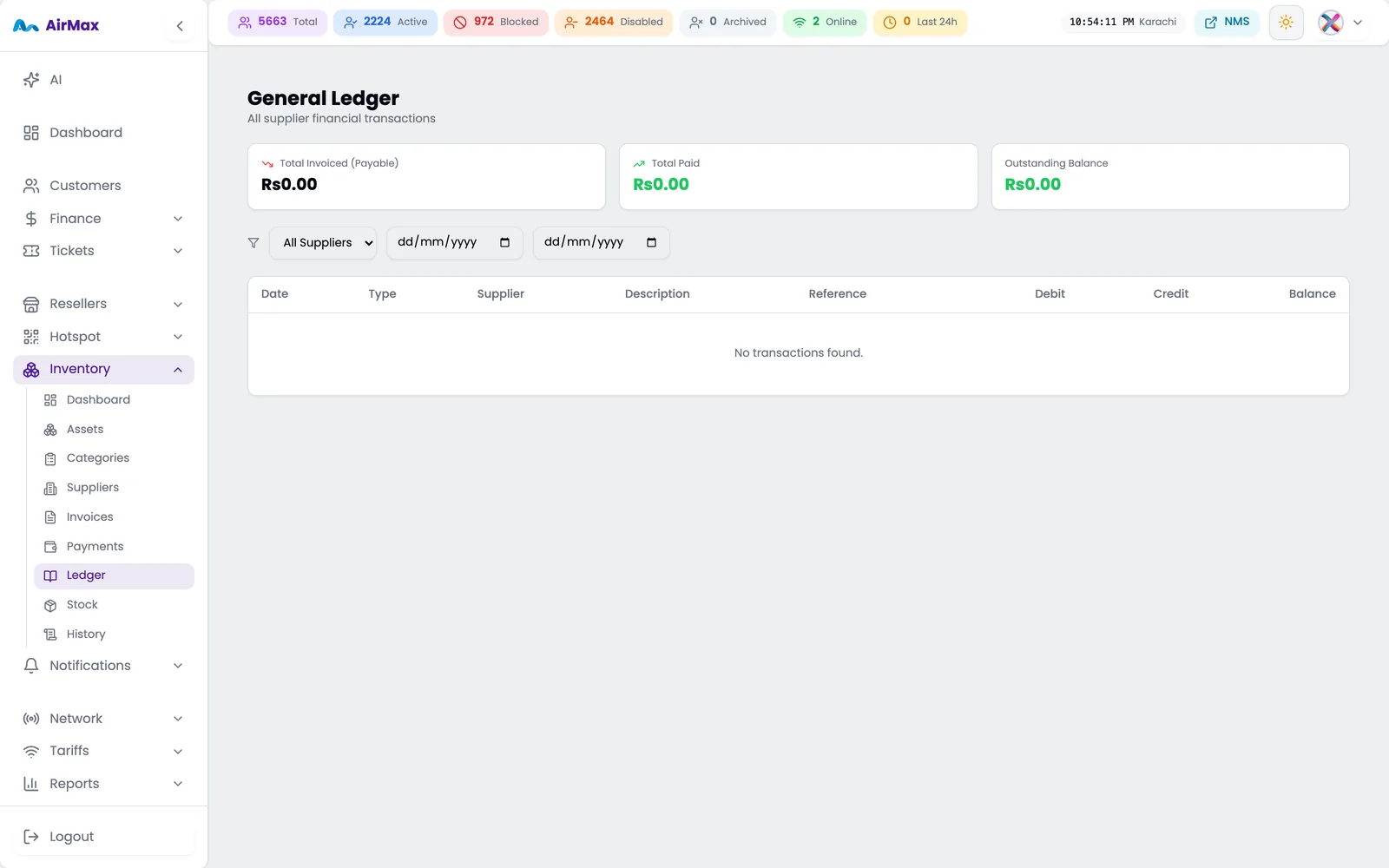Click the Suppliers building icon
The image size is (1389, 868).
pyautogui.click(x=50, y=488)
